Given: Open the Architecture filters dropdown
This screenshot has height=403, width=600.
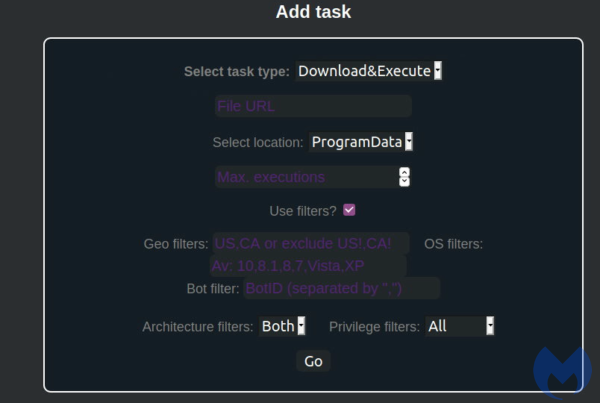Looking at the screenshot, I should (282, 326).
